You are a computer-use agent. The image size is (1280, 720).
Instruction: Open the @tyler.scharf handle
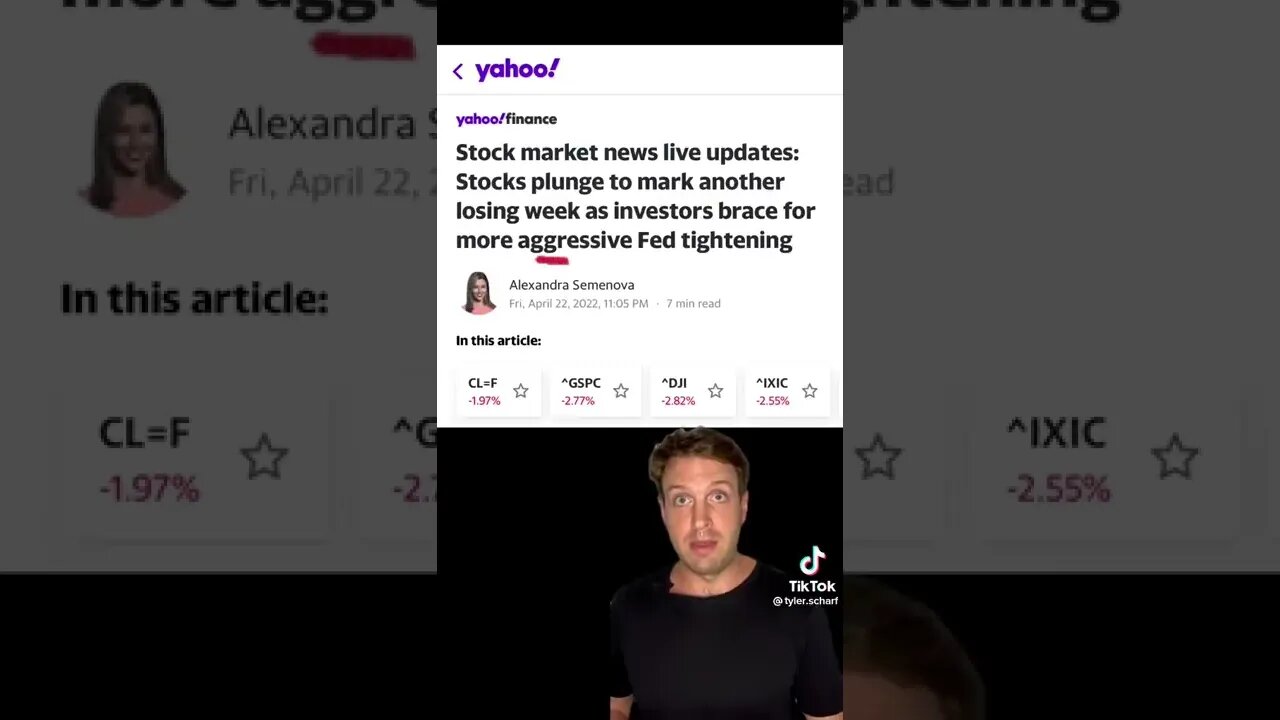coord(805,601)
